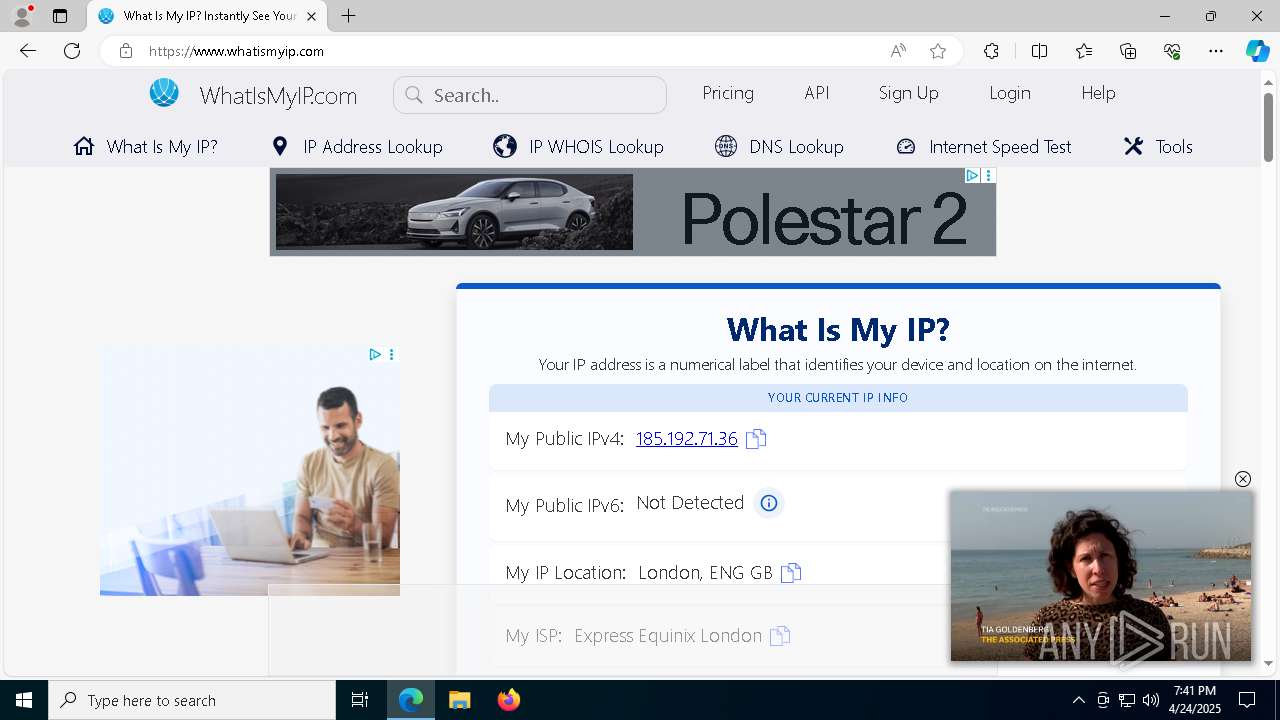Toggle read aloud in address bar
The width and height of the screenshot is (1280, 720).
[898, 51]
